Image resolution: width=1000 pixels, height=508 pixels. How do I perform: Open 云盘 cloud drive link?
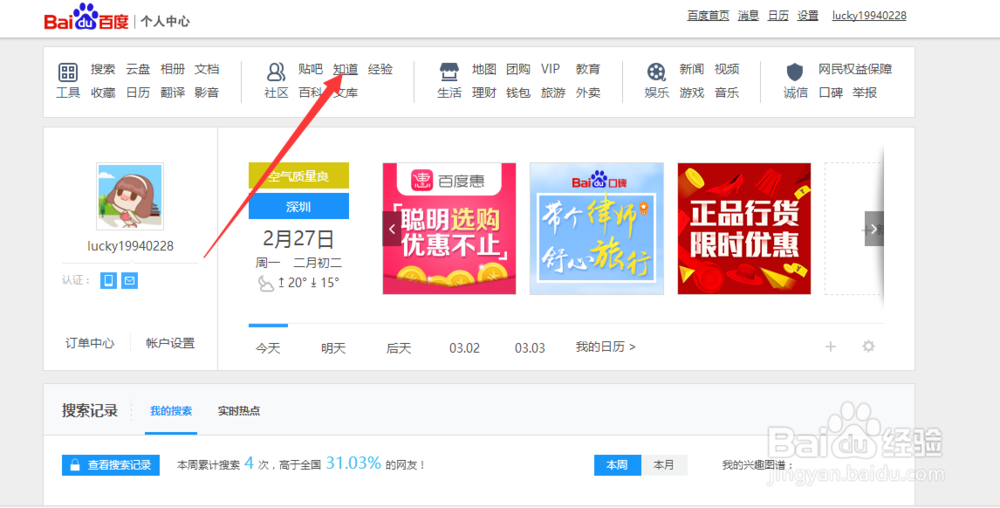pos(138,69)
